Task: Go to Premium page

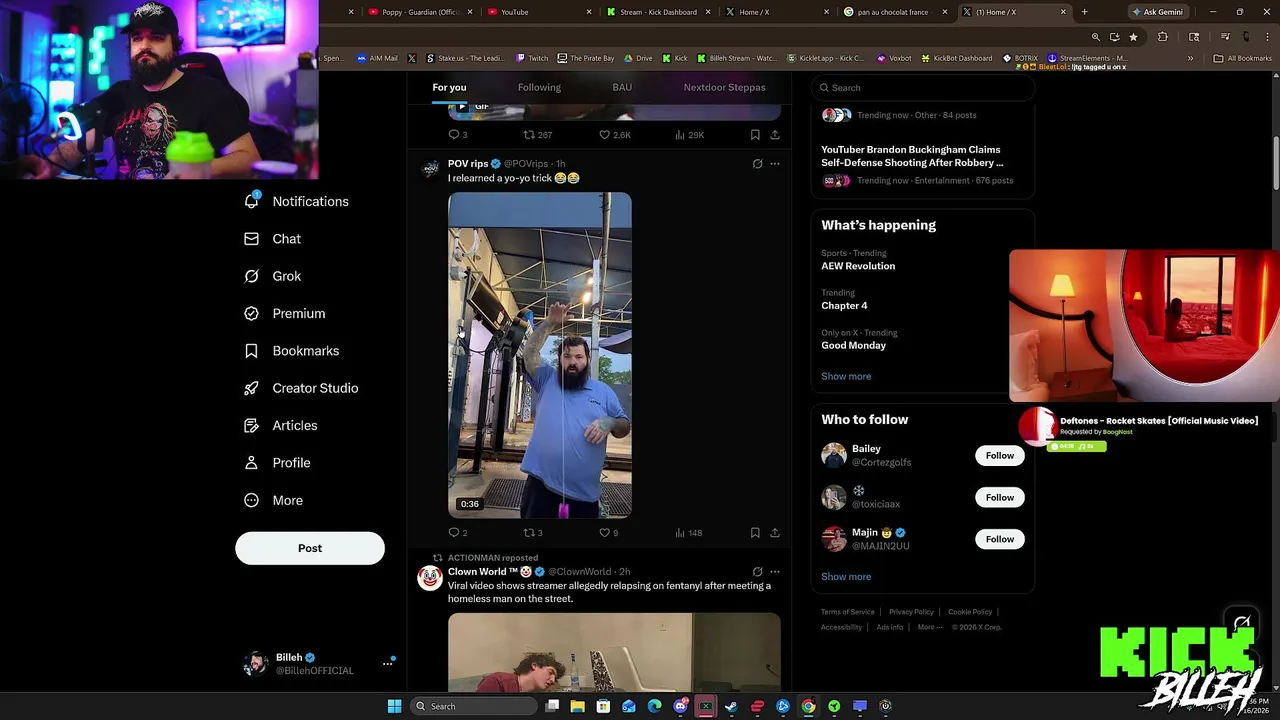Action: coord(285,313)
